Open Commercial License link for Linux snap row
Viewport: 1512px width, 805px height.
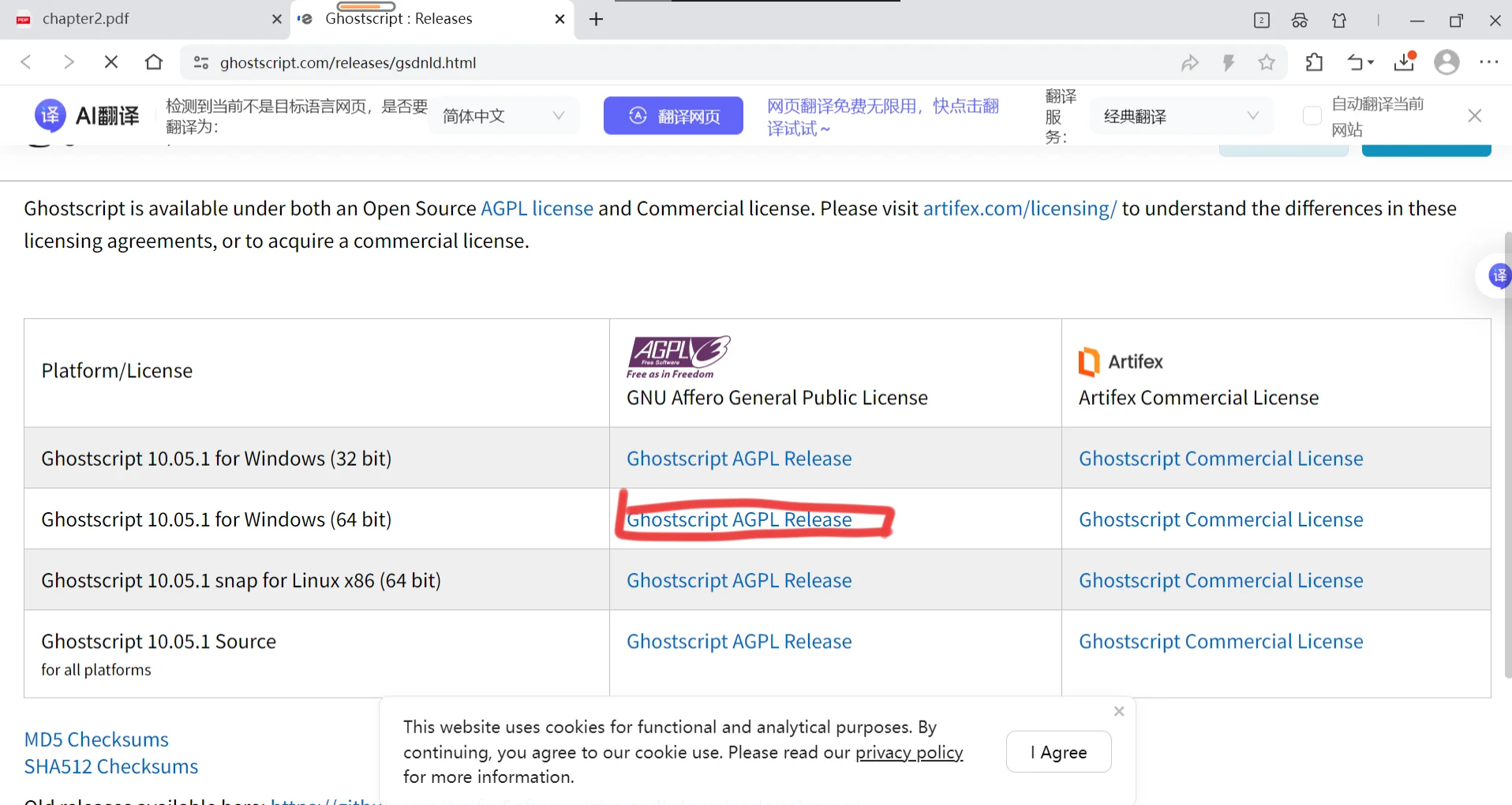1221,580
